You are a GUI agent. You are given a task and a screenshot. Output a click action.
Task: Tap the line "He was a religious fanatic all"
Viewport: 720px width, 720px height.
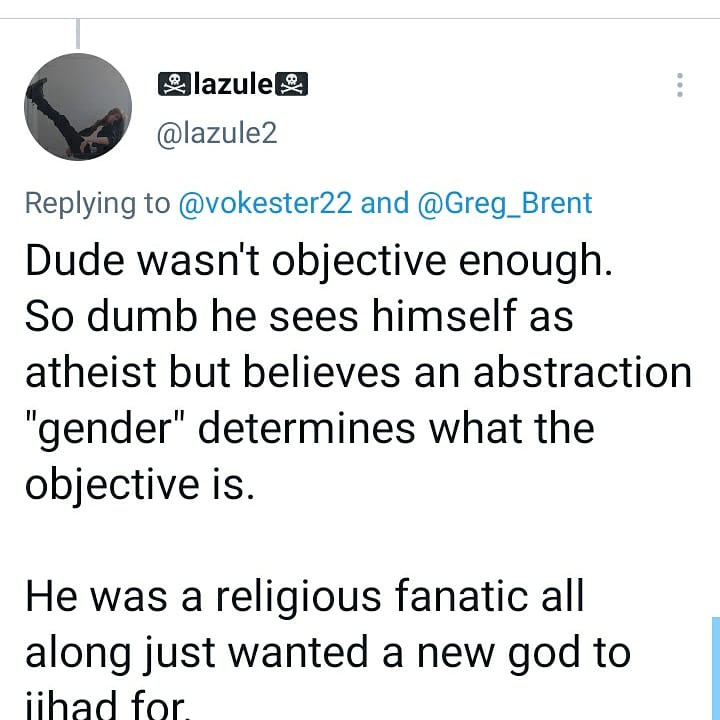pos(304,597)
